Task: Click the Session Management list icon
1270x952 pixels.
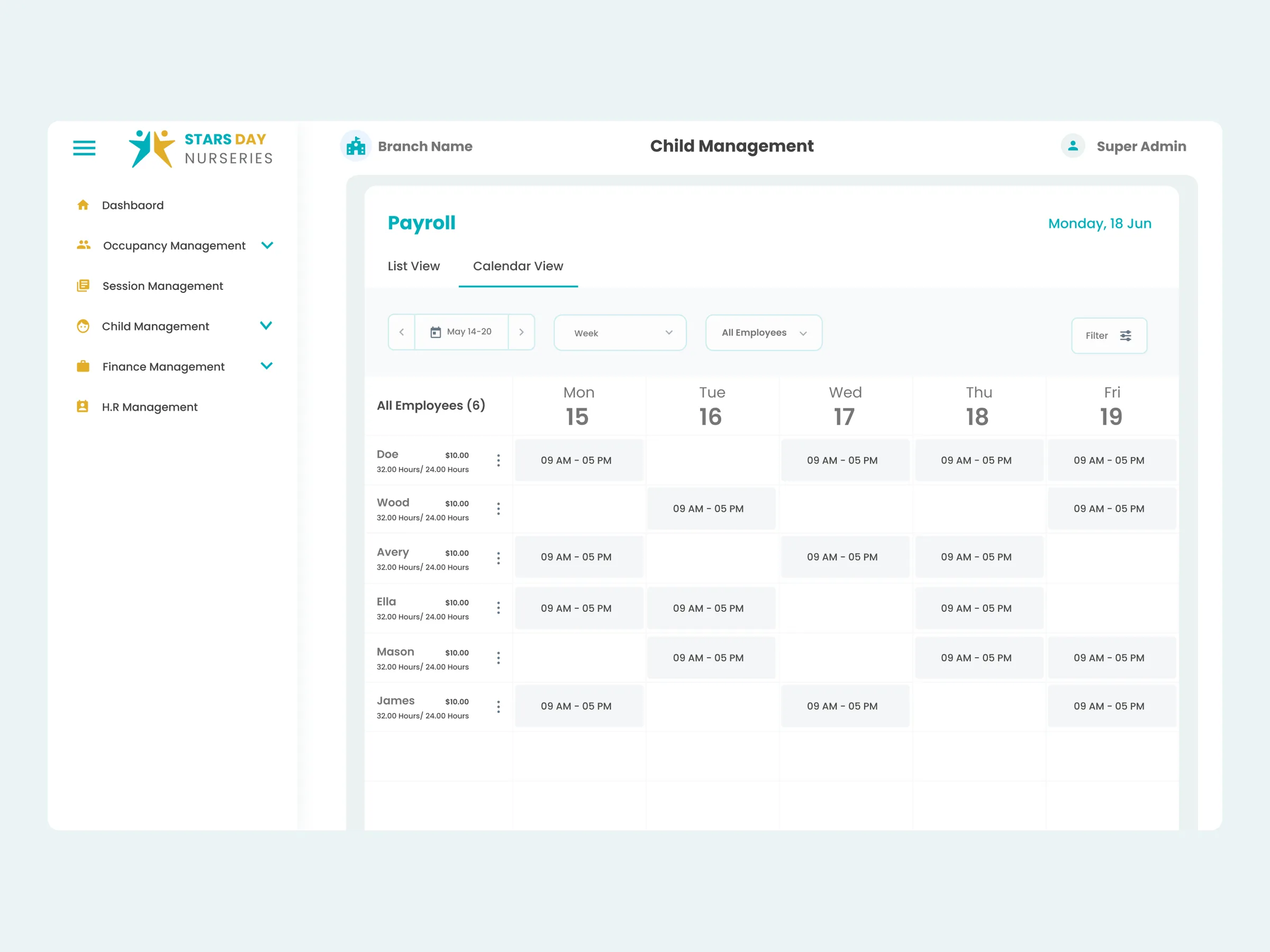Action: [83, 286]
